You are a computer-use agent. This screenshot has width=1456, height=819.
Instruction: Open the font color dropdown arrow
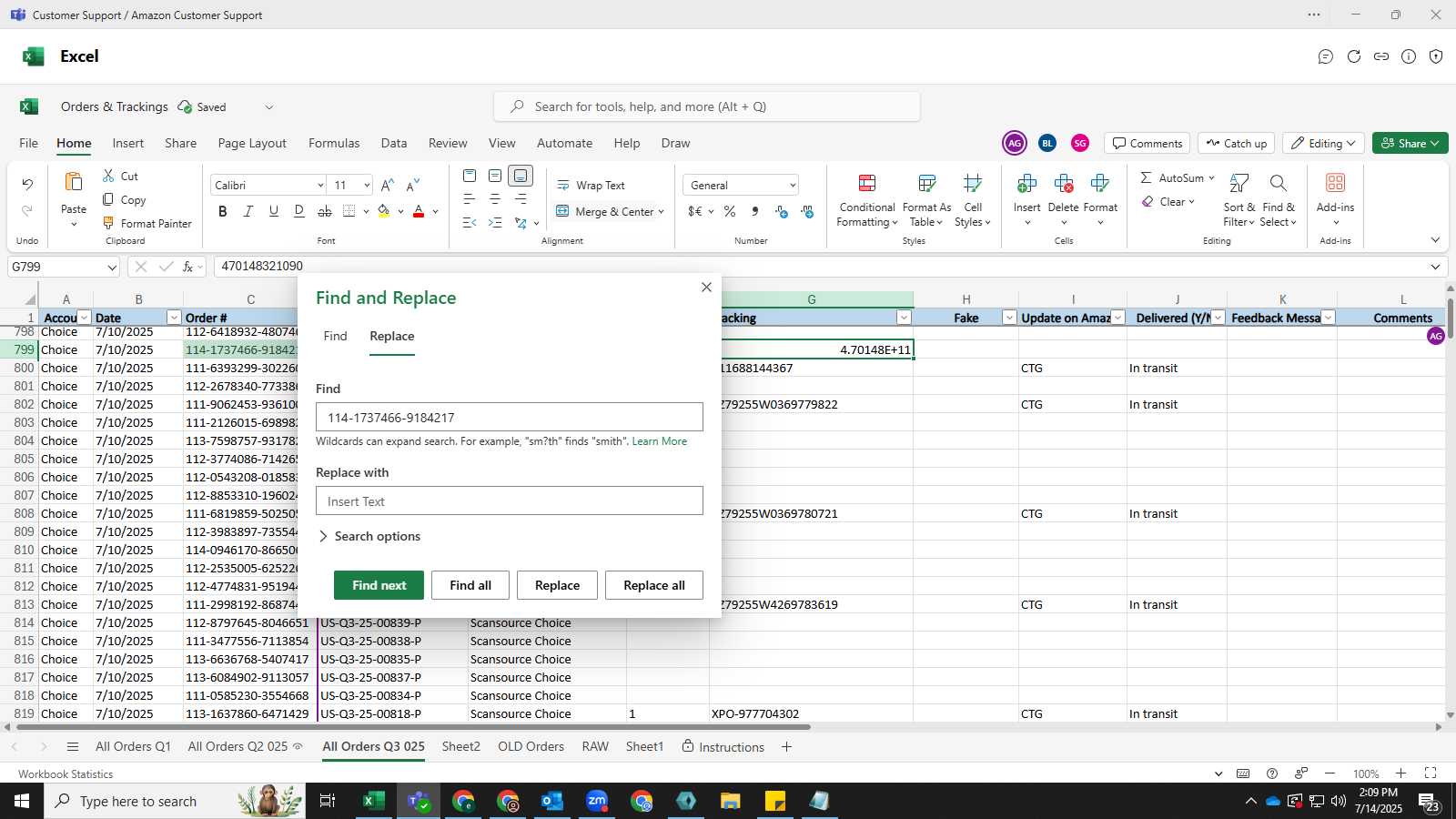pos(436,211)
